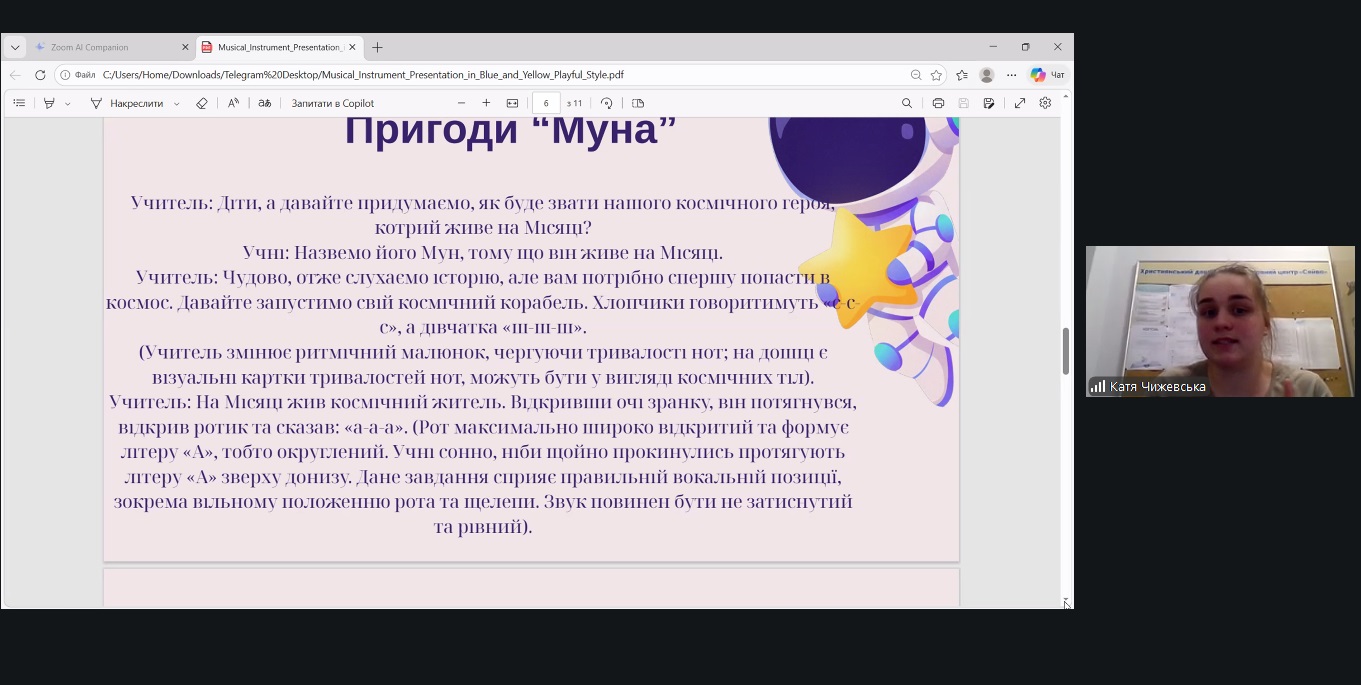Screen dimensions: 1361x685
Task: Toggle fit to width view
Action: [512, 103]
